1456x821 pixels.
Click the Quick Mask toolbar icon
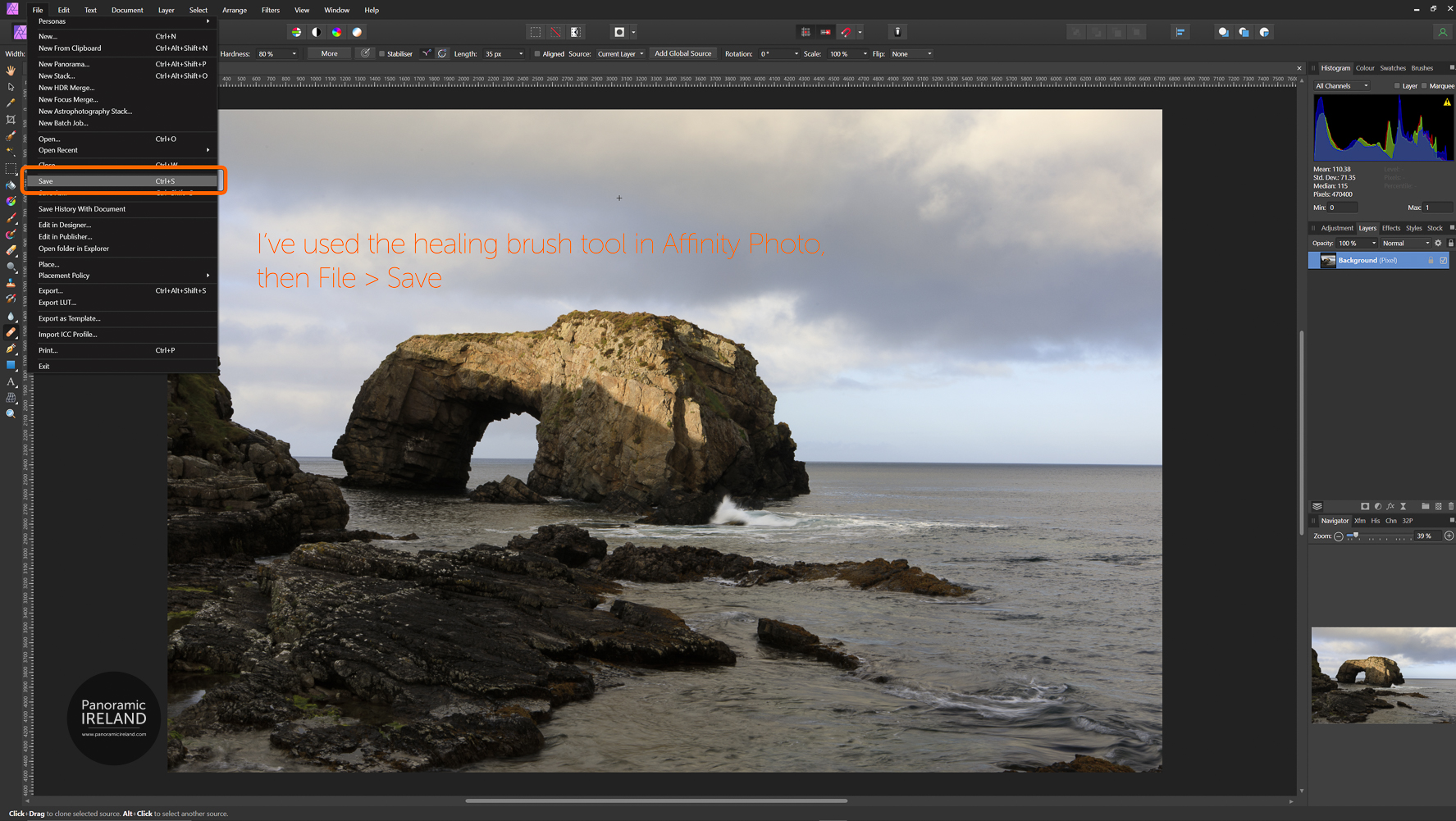pos(619,32)
